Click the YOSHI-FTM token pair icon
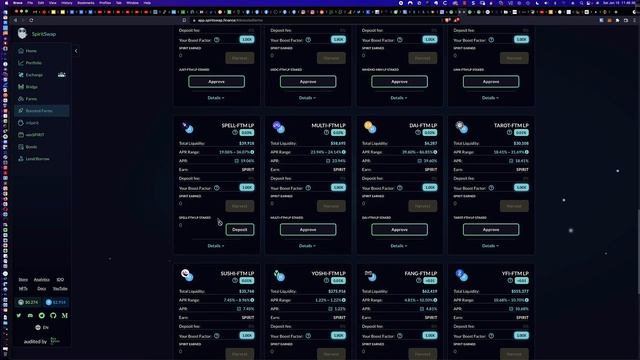This screenshot has height=360, width=640. pos(279,275)
